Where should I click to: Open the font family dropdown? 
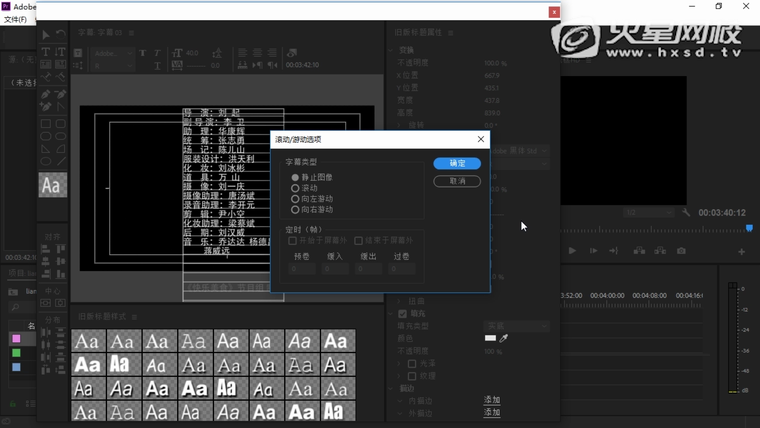(113, 53)
